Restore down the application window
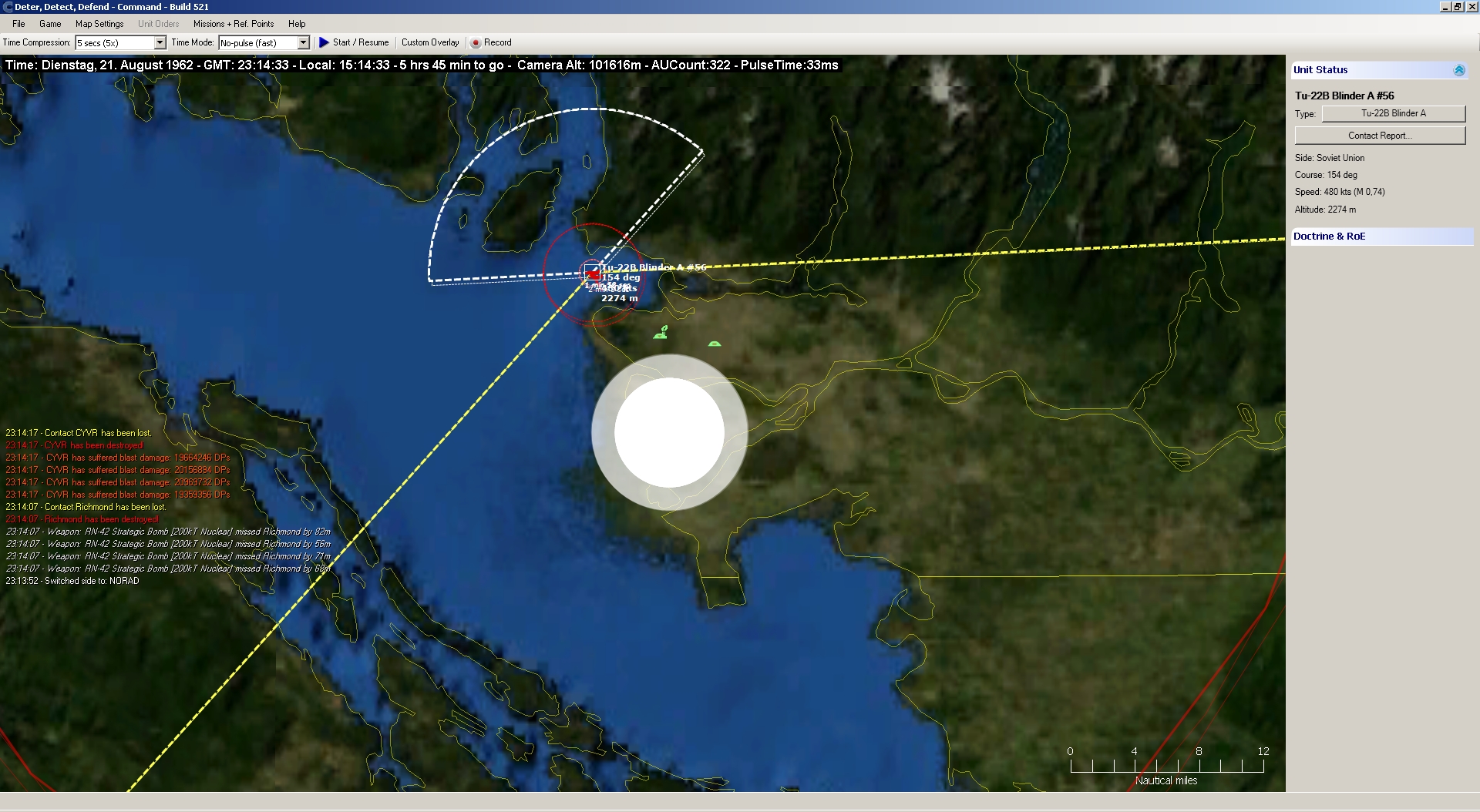 (x=1458, y=7)
